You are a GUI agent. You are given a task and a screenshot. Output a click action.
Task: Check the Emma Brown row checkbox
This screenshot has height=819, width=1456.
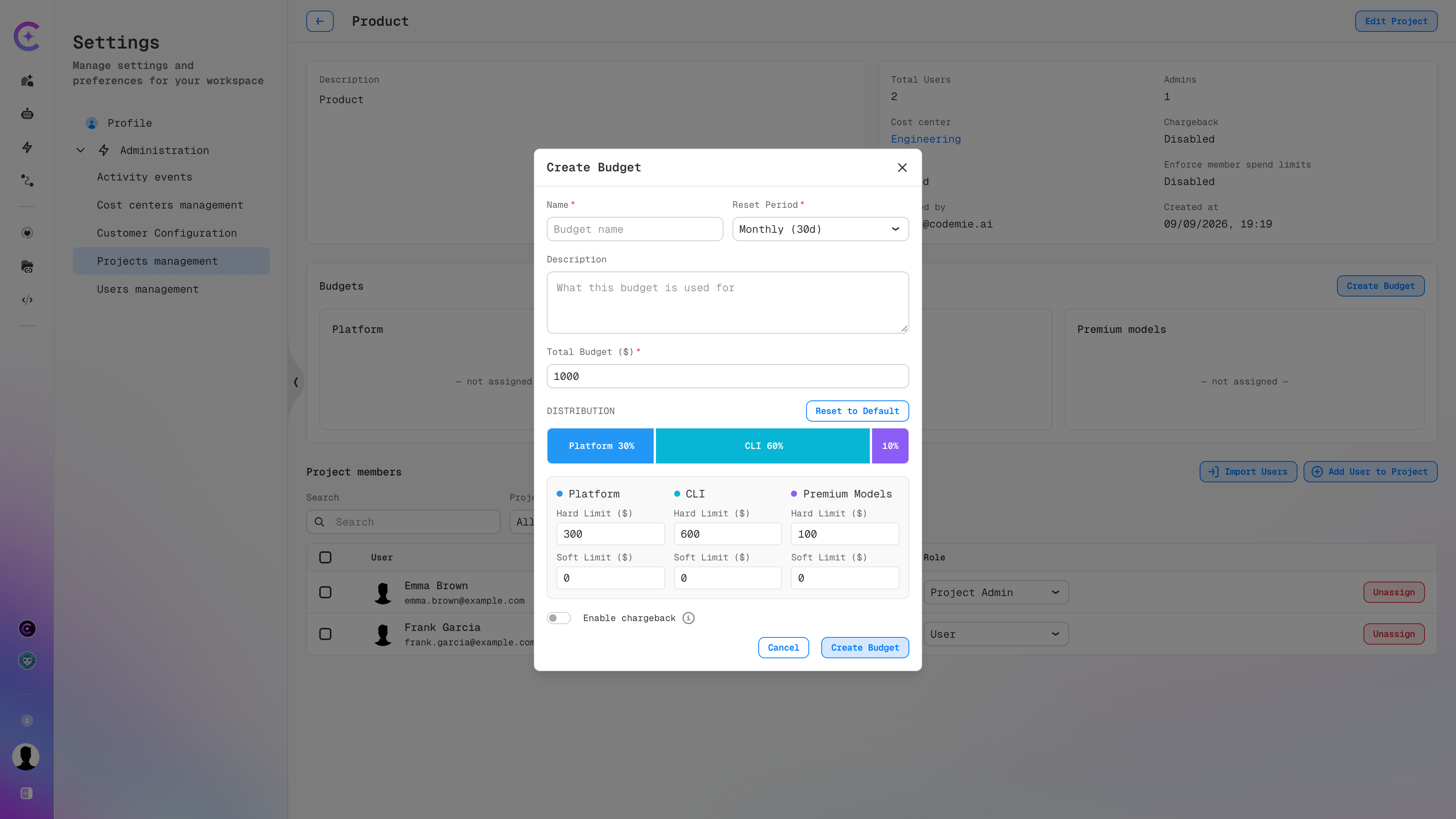click(325, 592)
